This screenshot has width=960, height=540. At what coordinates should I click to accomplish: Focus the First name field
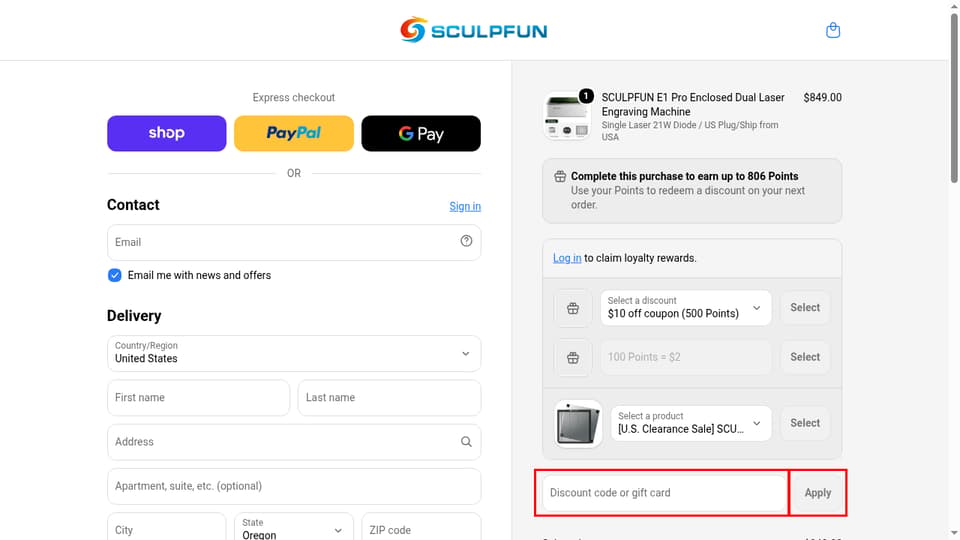198,397
